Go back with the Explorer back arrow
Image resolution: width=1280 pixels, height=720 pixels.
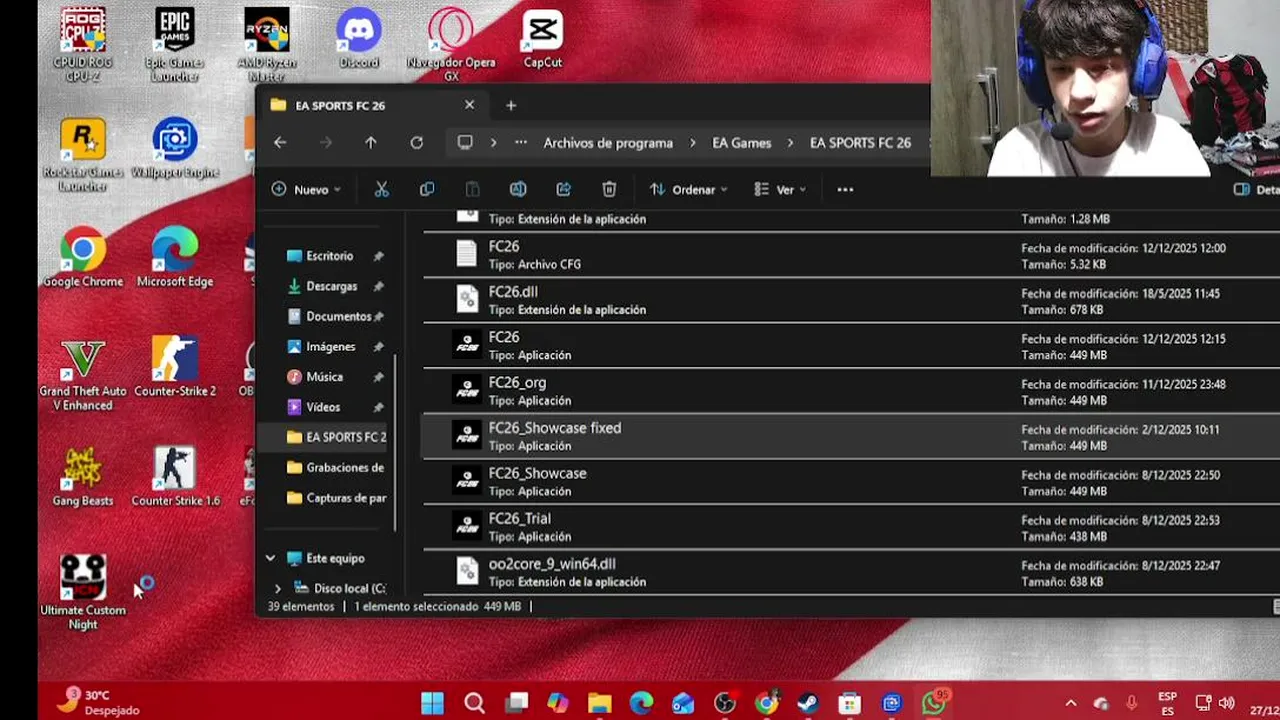(280, 143)
